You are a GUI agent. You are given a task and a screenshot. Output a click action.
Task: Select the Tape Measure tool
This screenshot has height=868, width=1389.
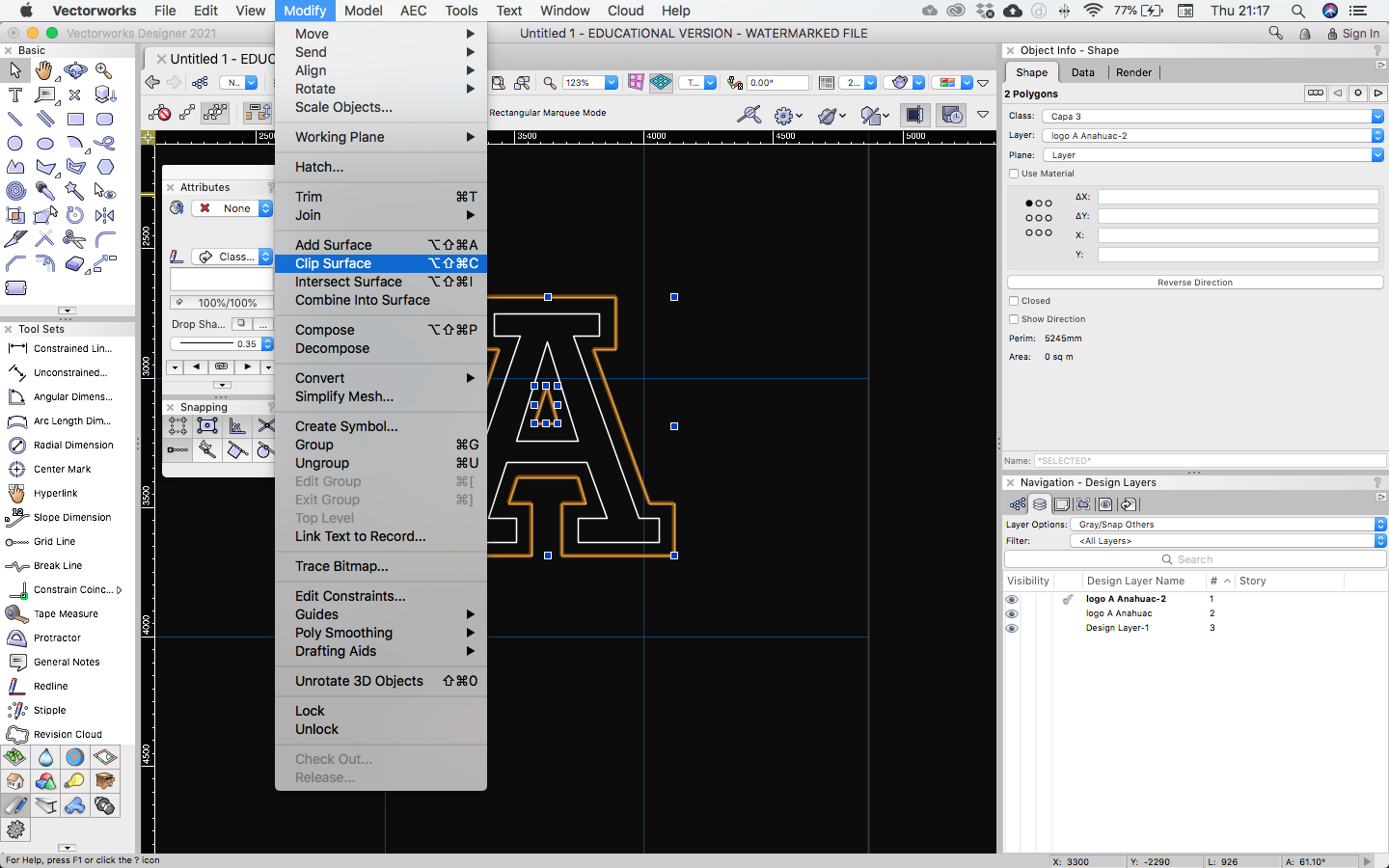pos(60,614)
